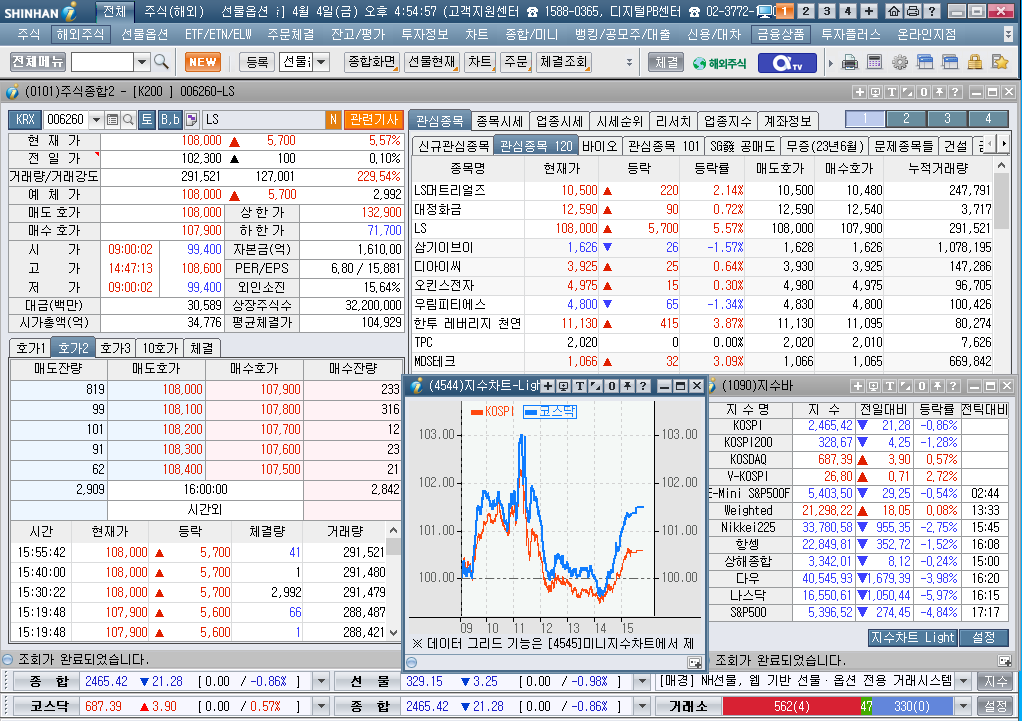Viewport: 1022px width, 721px height.
Task: Switch to virtual screen 2 in title bar
Action: 806,11
